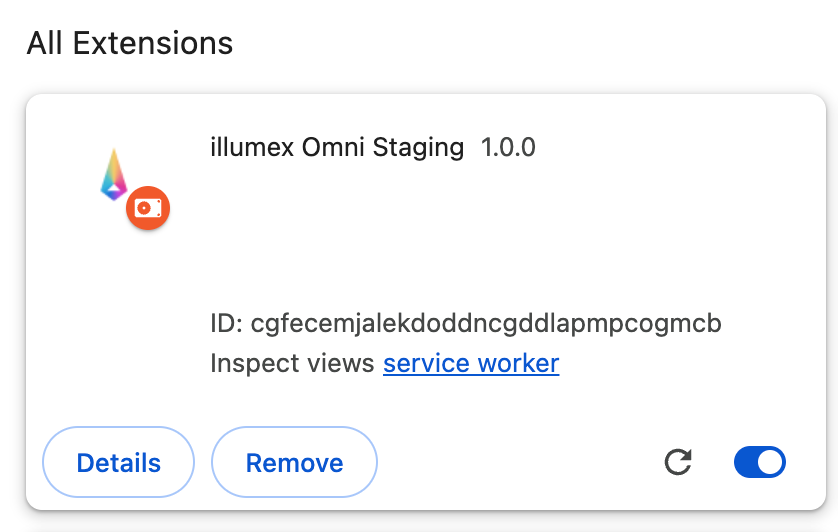Image resolution: width=838 pixels, height=532 pixels.
Task: Remove the illumex Omni Staging extension
Action: coord(294,463)
